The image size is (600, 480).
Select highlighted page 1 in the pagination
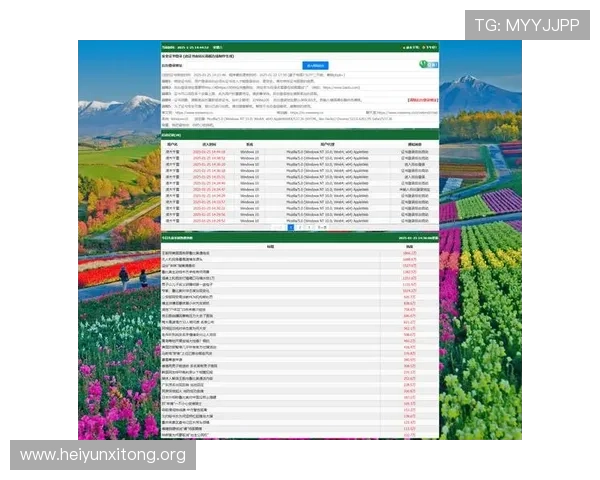point(291,227)
